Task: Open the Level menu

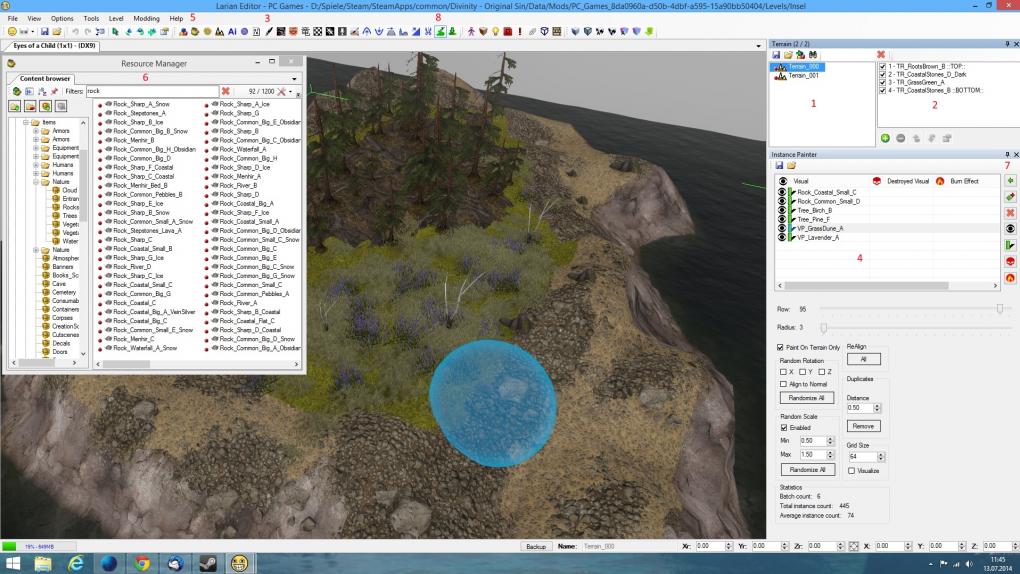Action: tap(116, 18)
